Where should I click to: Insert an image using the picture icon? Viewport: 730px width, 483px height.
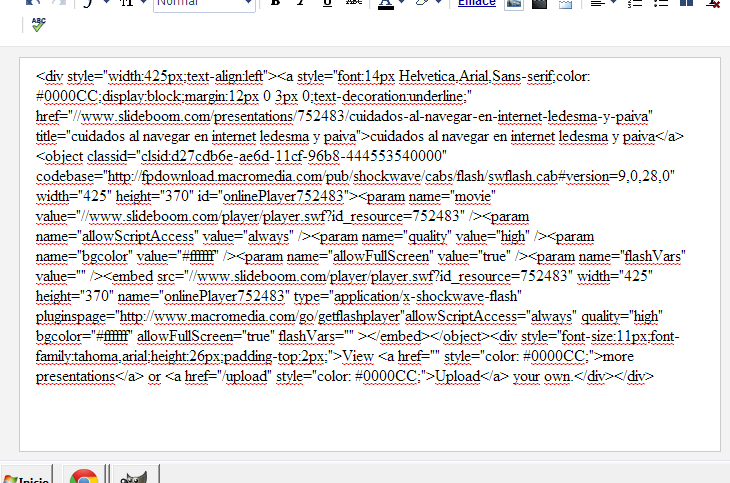[514, 4]
